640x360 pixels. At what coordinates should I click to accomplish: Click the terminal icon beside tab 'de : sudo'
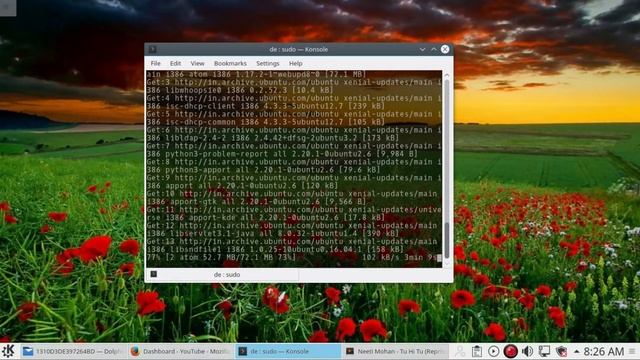153,274
